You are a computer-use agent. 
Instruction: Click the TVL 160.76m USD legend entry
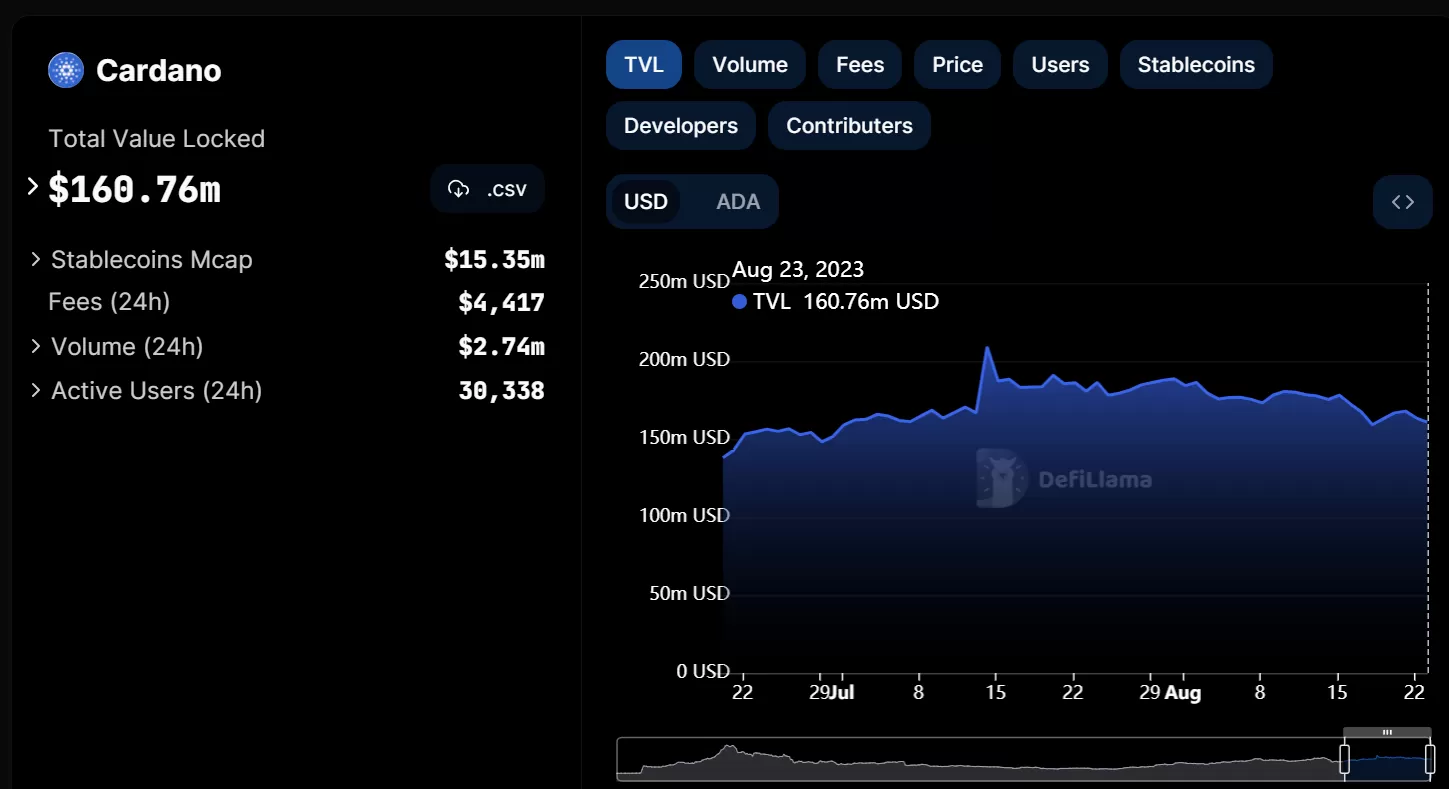[x=836, y=301]
